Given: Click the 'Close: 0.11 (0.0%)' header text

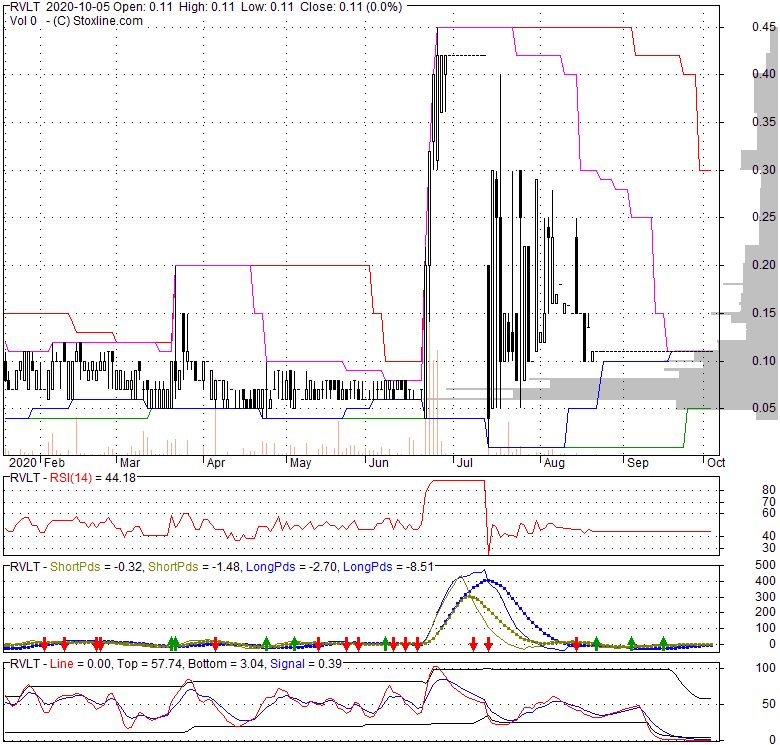Looking at the screenshot, I should tap(351, 7).
